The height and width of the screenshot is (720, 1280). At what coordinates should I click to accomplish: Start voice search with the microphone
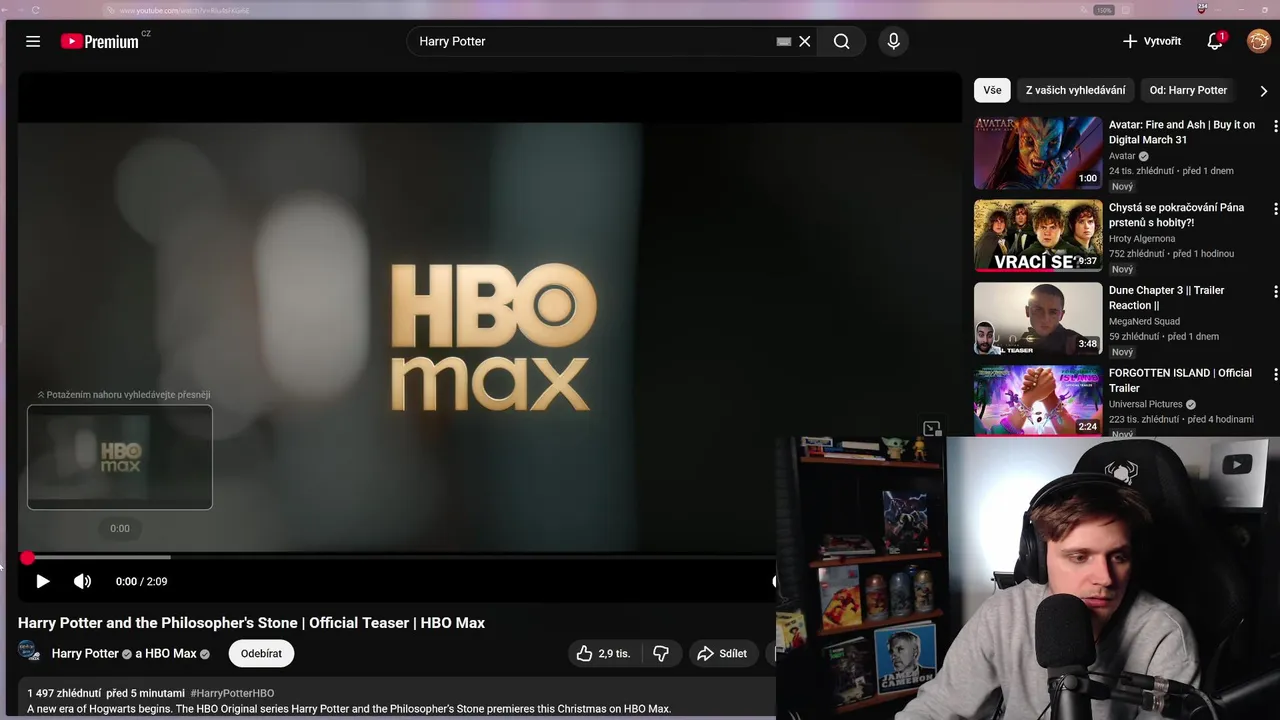click(x=894, y=41)
